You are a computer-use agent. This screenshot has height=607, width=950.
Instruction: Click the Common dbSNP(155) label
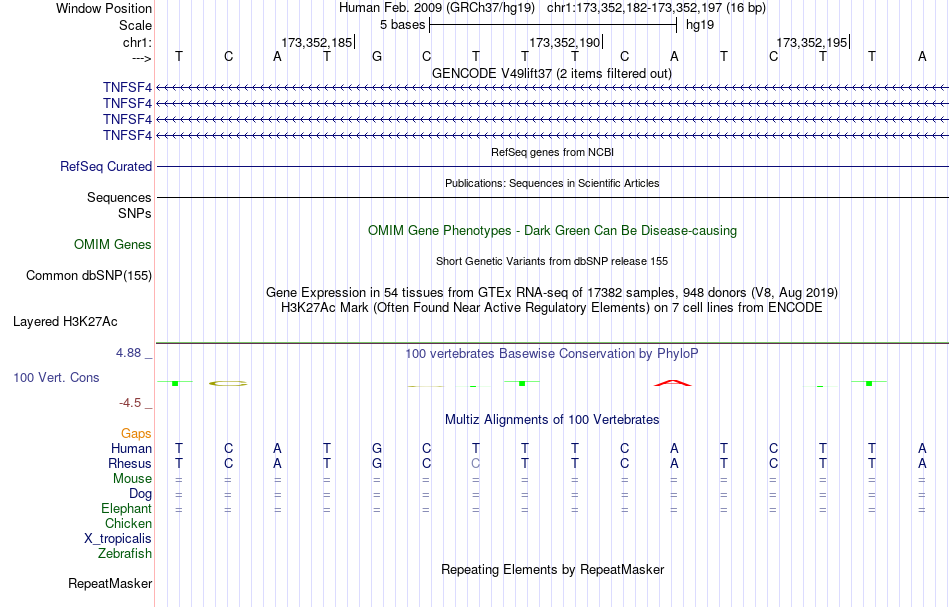pyautogui.click(x=89, y=276)
